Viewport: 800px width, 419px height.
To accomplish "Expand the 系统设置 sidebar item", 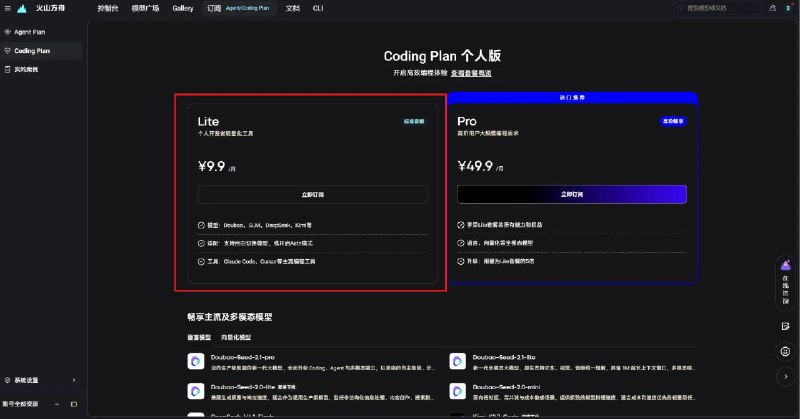I will point(41,380).
